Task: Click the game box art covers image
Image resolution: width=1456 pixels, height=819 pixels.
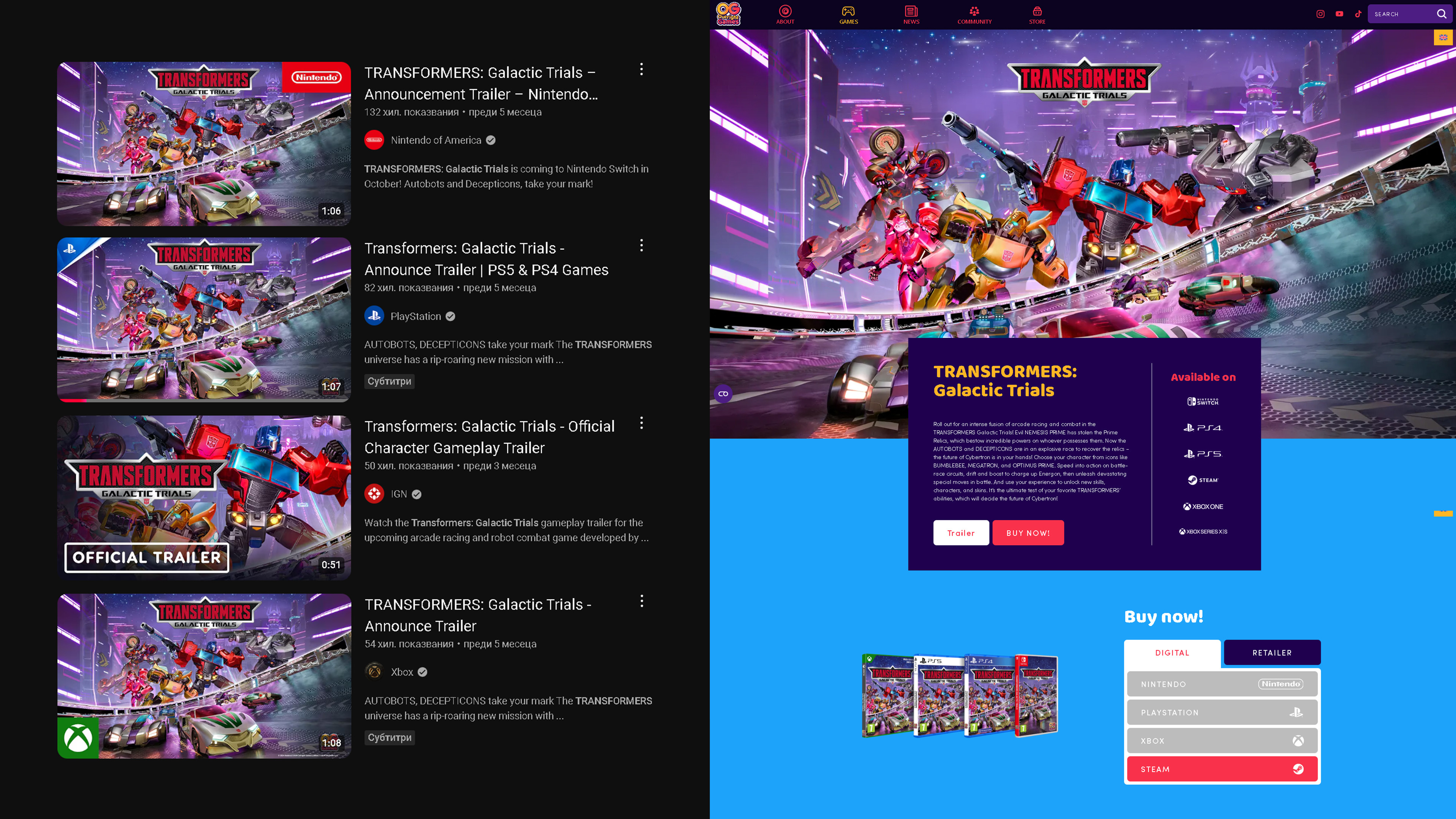Action: point(960,696)
